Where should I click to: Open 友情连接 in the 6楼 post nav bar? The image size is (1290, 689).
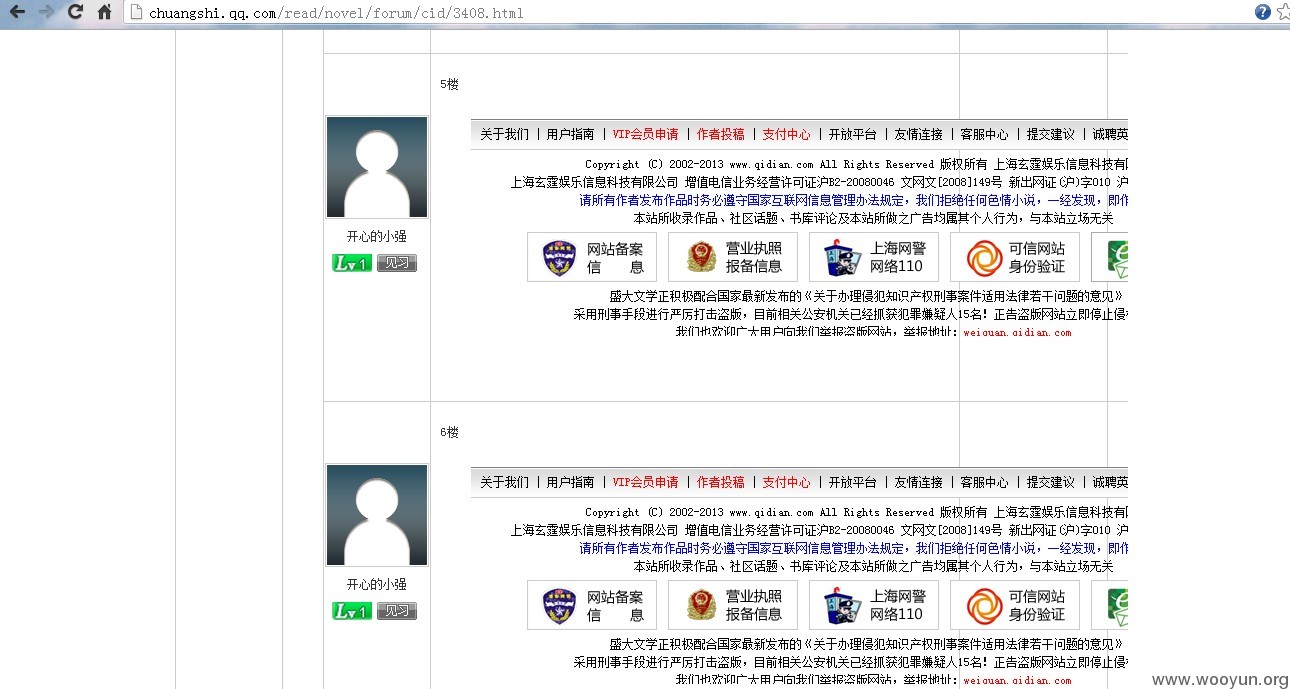[x=919, y=482]
